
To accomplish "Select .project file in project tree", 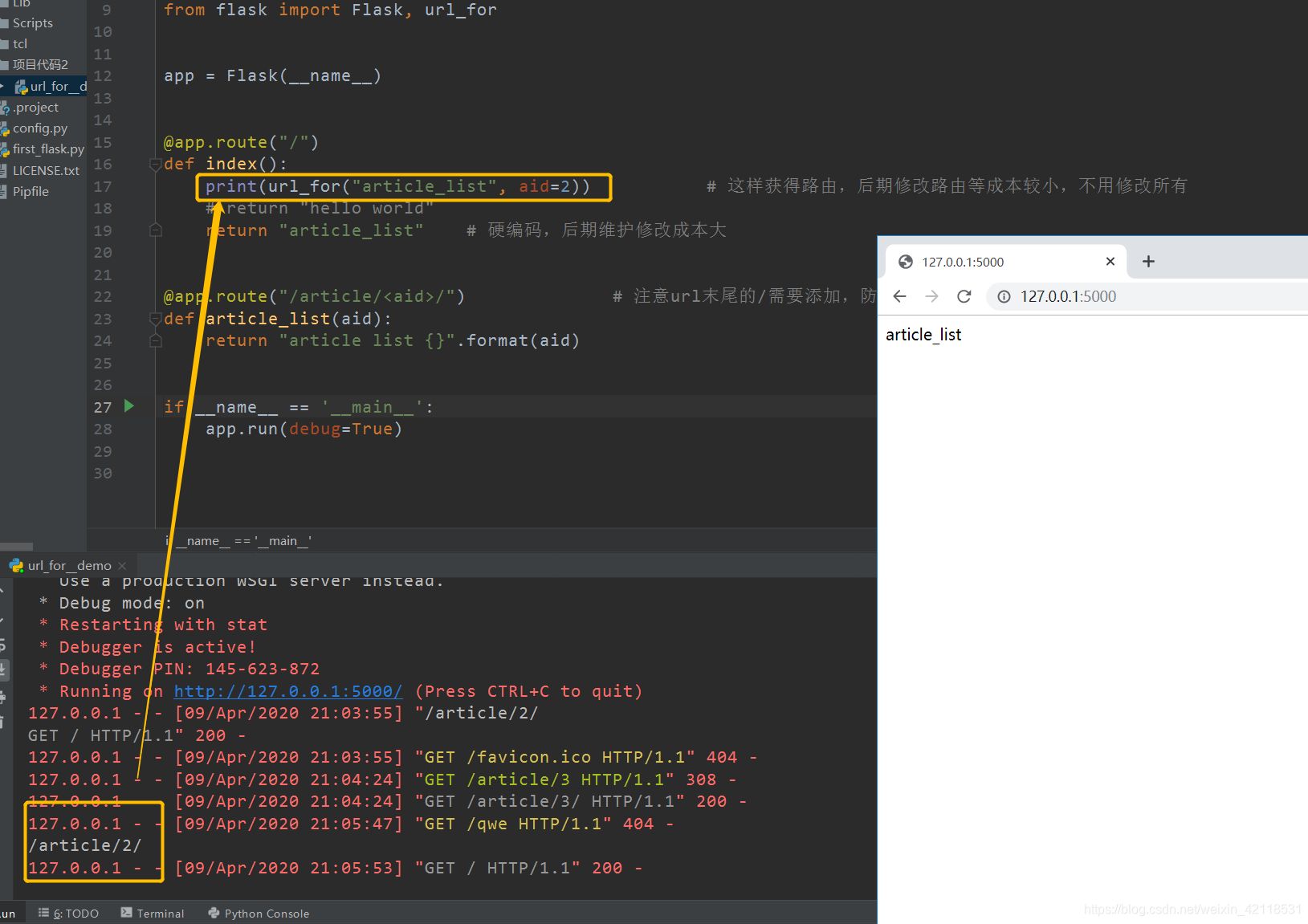I will click(35, 108).
